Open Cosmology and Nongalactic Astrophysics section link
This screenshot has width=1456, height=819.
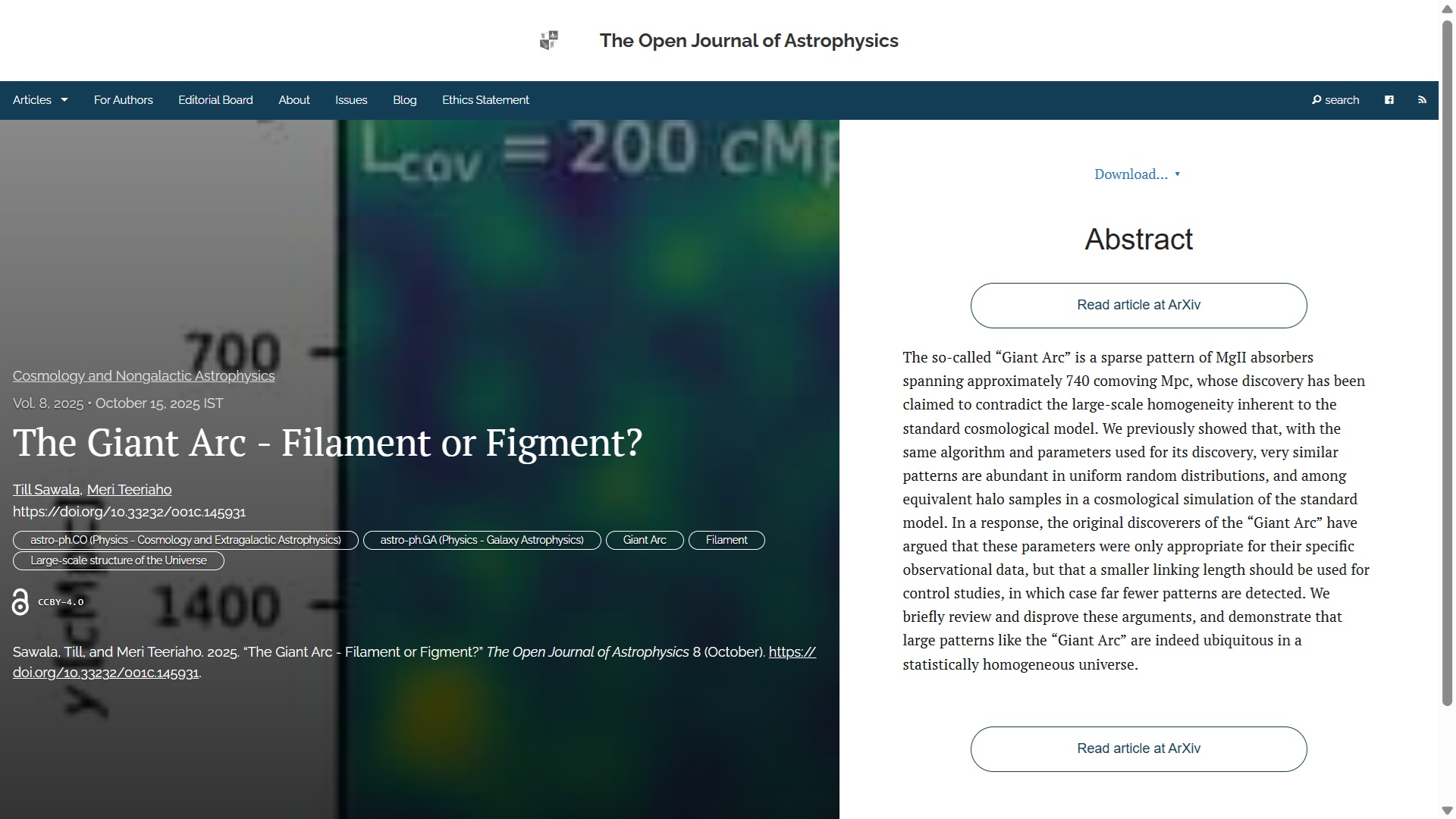coord(143,376)
